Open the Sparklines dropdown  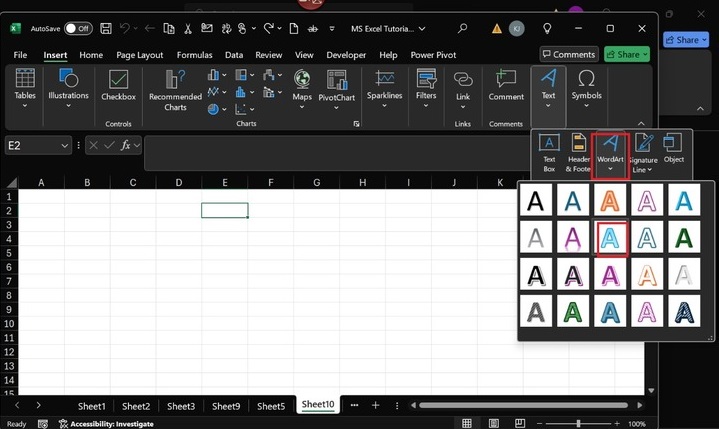(384, 107)
